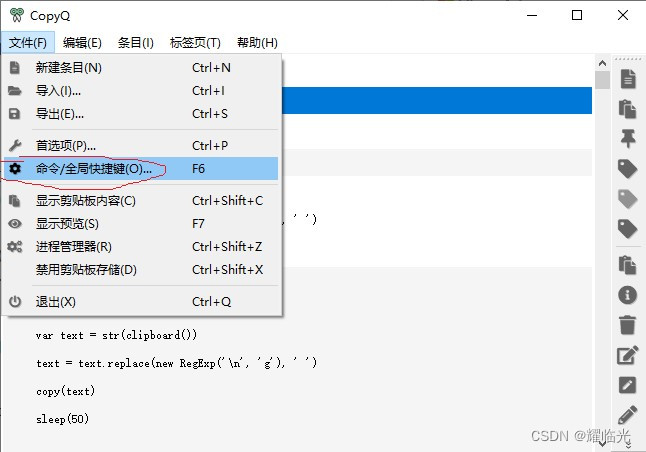Viewport: 646px width, 452px height.
Task: Pin the item using the pushpin icon
Action: (627, 138)
